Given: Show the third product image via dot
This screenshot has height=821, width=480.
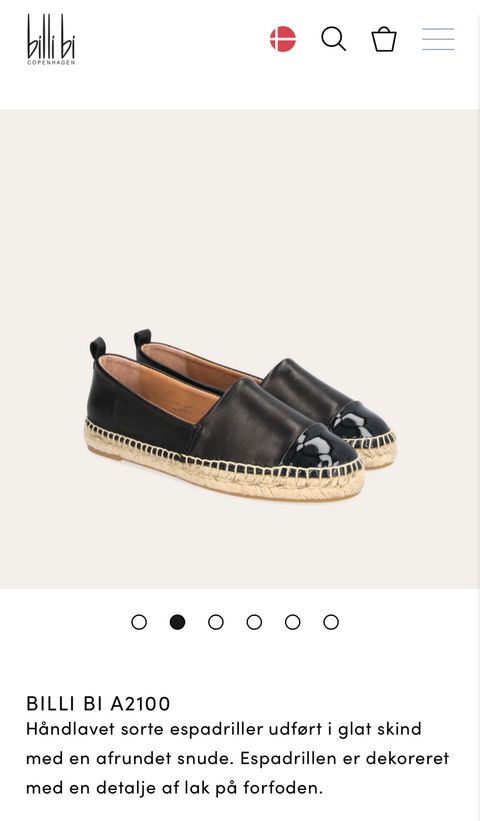Looking at the screenshot, I should click(x=216, y=622).
